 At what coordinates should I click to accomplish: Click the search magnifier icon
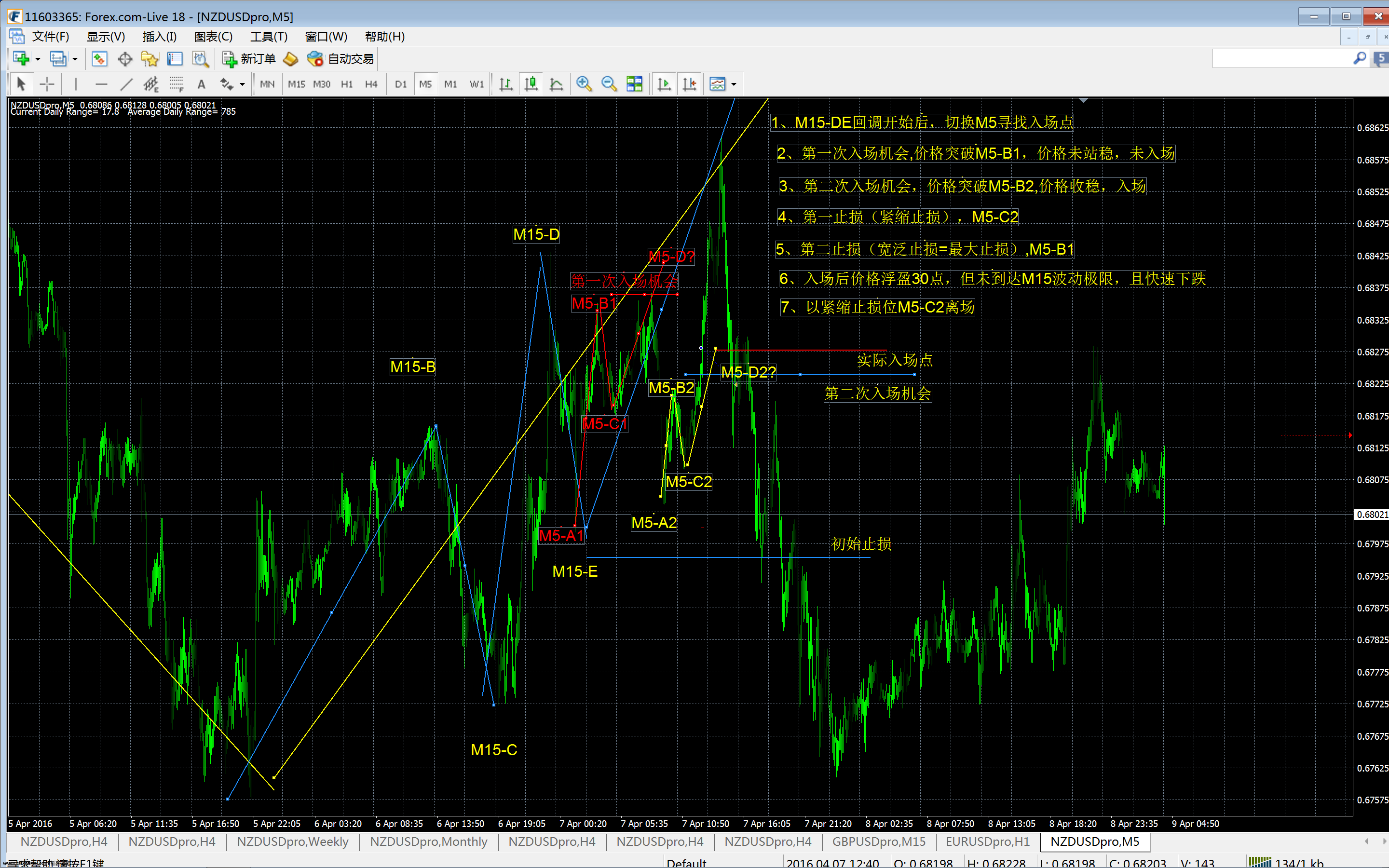(x=1359, y=58)
